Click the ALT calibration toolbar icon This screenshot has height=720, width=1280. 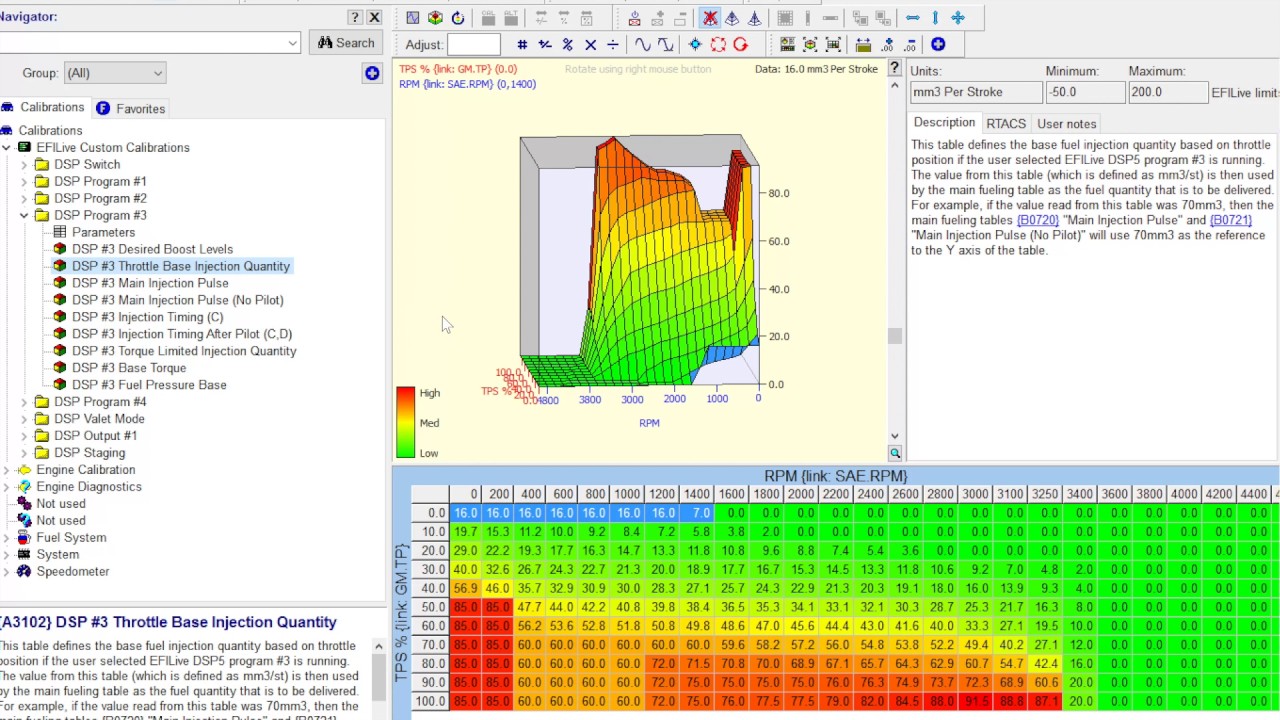pyautogui.click(x=511, y=18)
